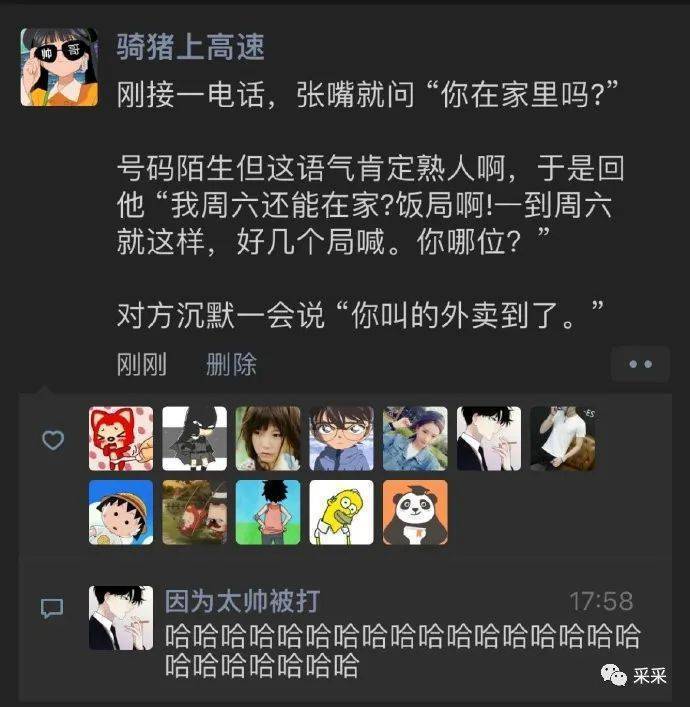Open the red fox avatar liker

121,439
